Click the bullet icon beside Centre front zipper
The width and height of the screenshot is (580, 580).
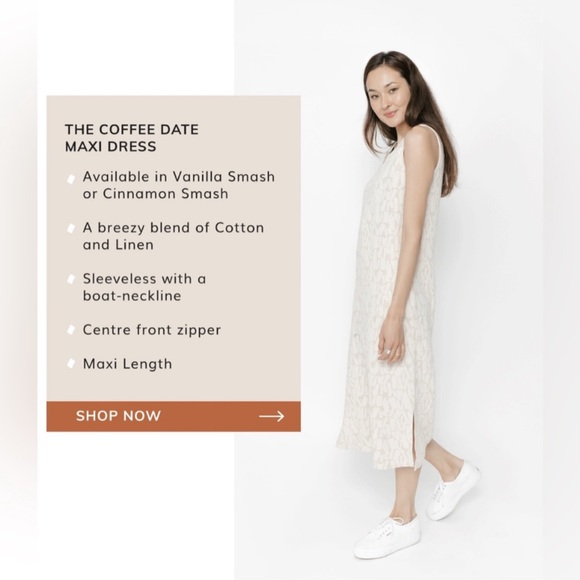pos(71,329)
